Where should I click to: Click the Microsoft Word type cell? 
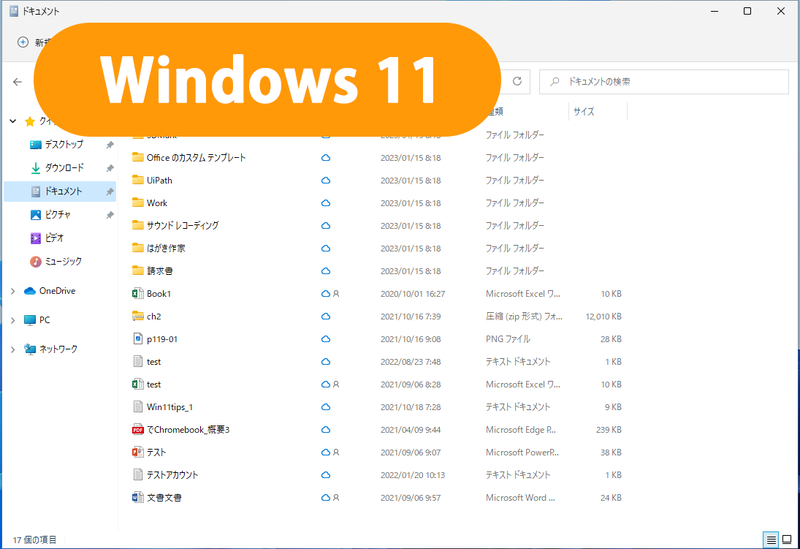tap(520, 497)
